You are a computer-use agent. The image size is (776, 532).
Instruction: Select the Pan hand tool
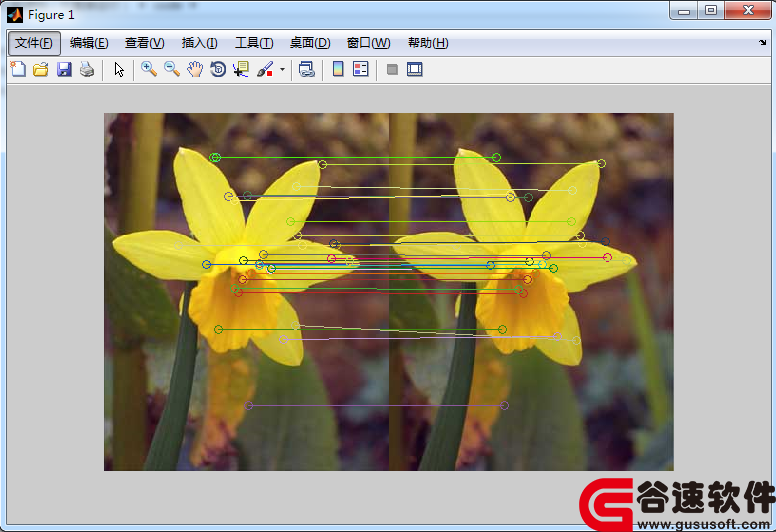195,69
